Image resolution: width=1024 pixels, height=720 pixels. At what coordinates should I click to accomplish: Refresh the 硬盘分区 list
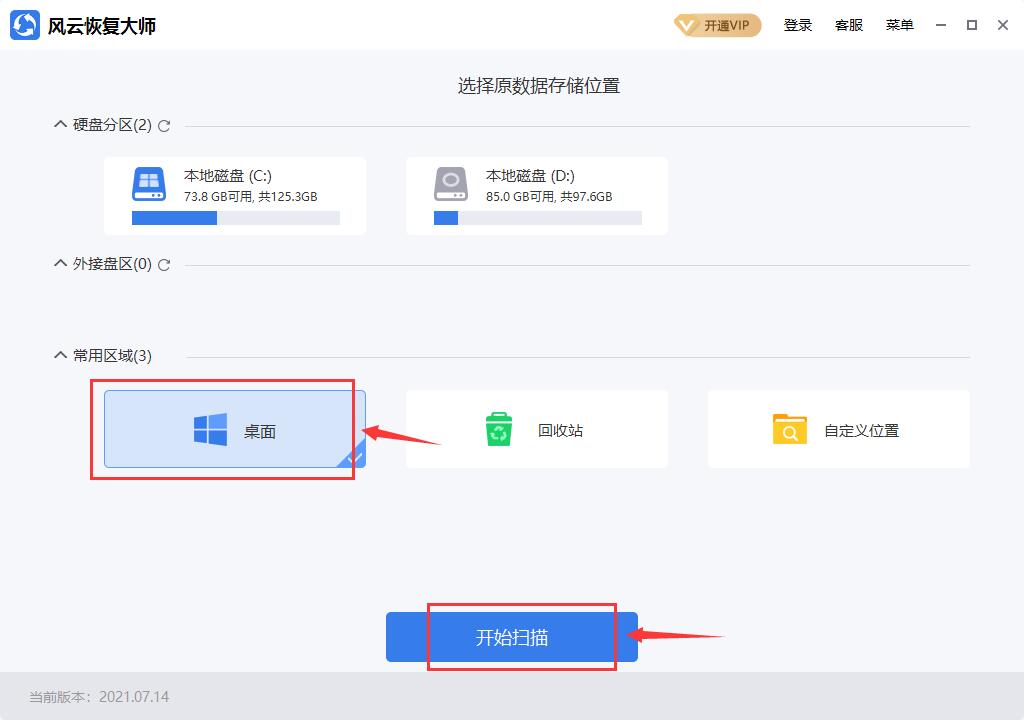tap(163, 126)
